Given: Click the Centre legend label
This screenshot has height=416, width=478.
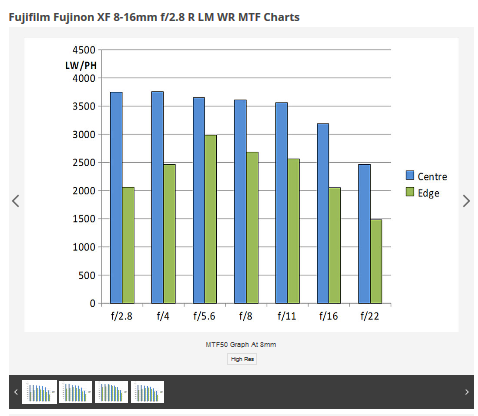Looking at the screenshot, I should [432, 176].
